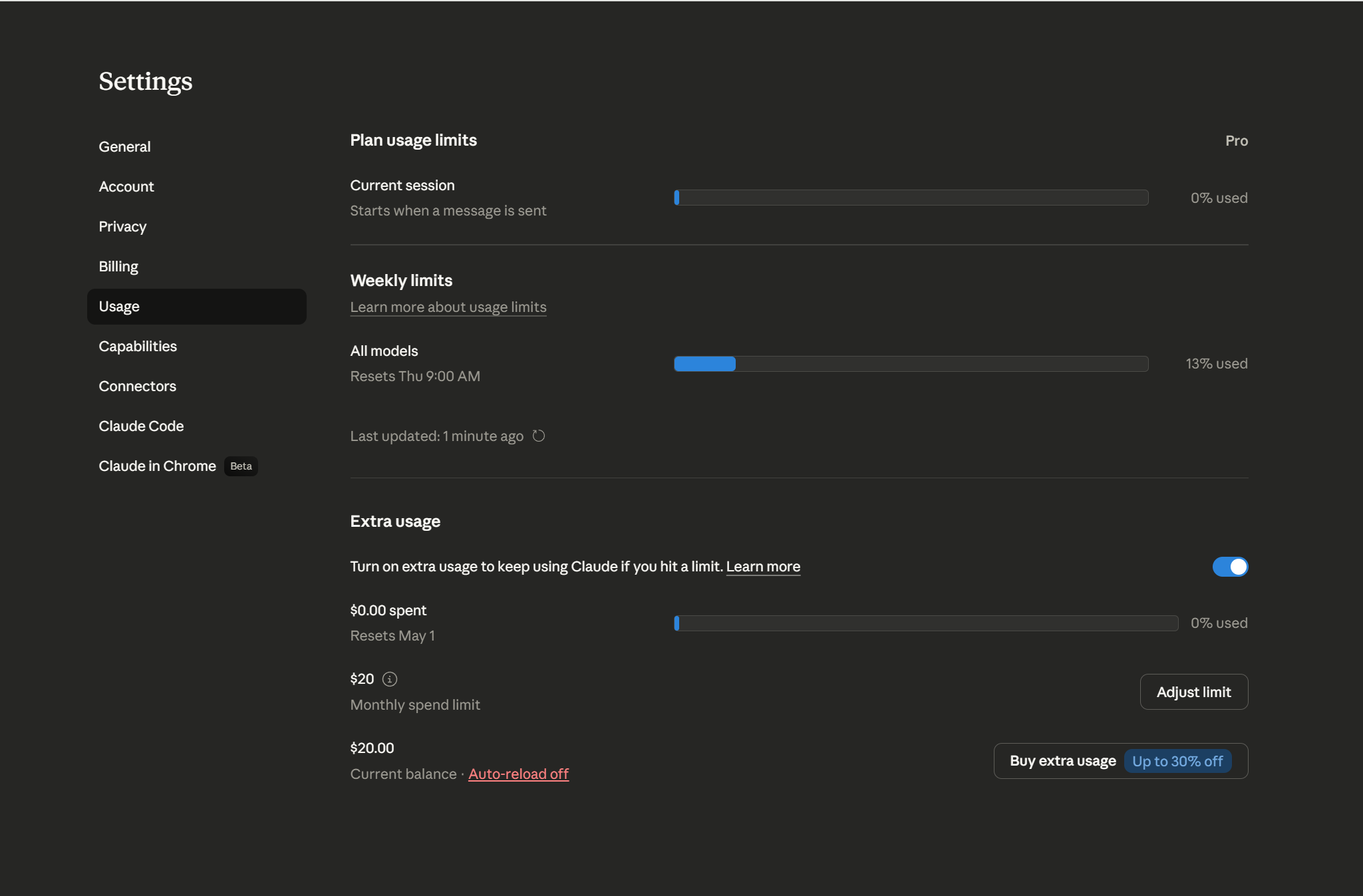1363x896 pixels.
Task: Click the info icon beside $20
Action: (x=390, y=679)
